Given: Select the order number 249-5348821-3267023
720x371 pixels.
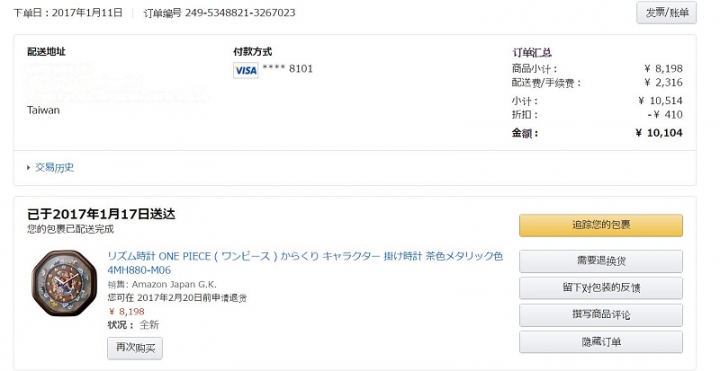Looking at the screenshot, I should [240, 13].
